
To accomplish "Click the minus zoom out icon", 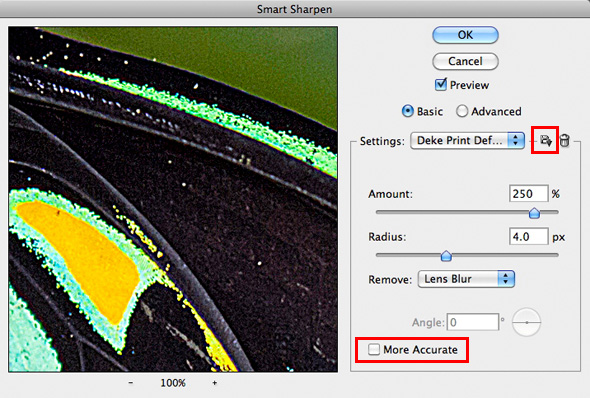I will click(x=131, y=383).
